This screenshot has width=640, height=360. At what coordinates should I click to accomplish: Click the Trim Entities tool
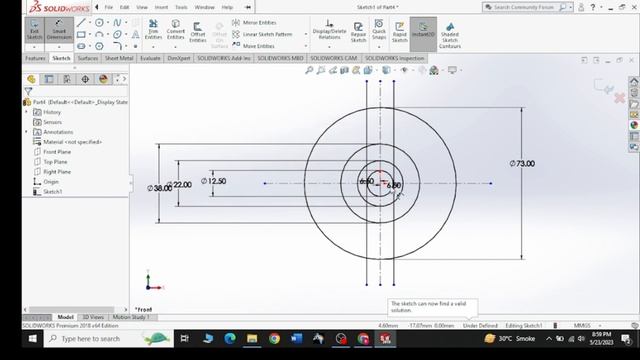153,29
